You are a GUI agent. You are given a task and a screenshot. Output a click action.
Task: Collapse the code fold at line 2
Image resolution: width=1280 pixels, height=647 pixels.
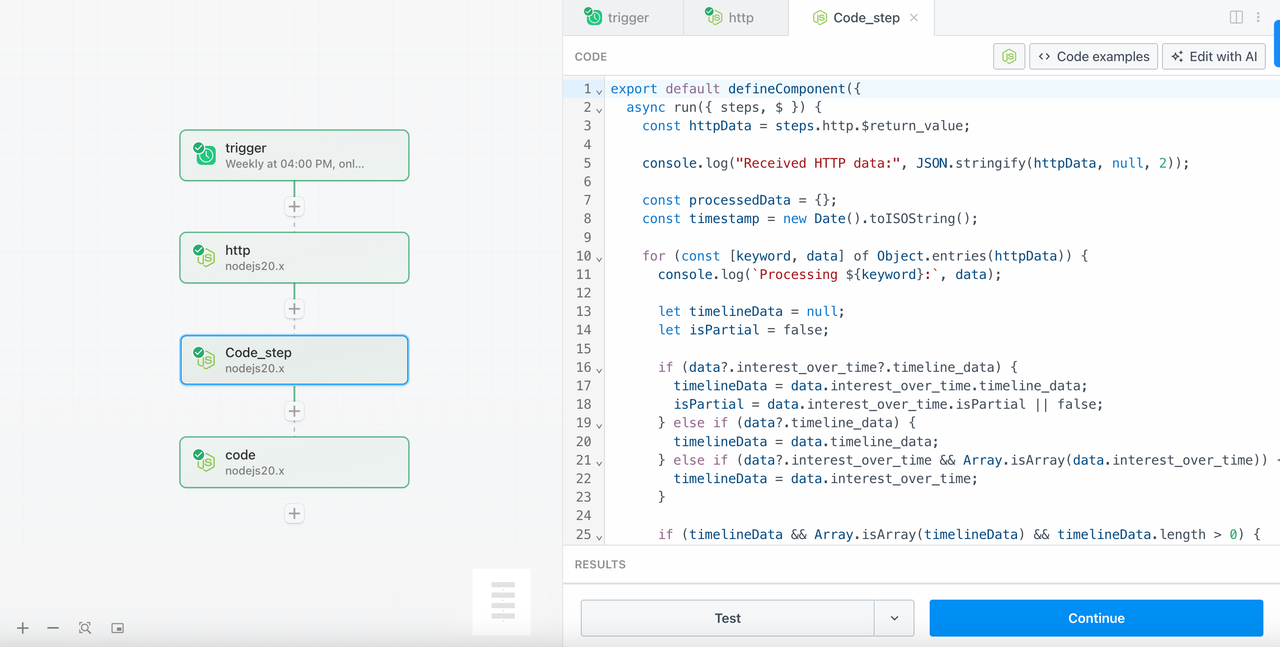[x=599, y=108]
